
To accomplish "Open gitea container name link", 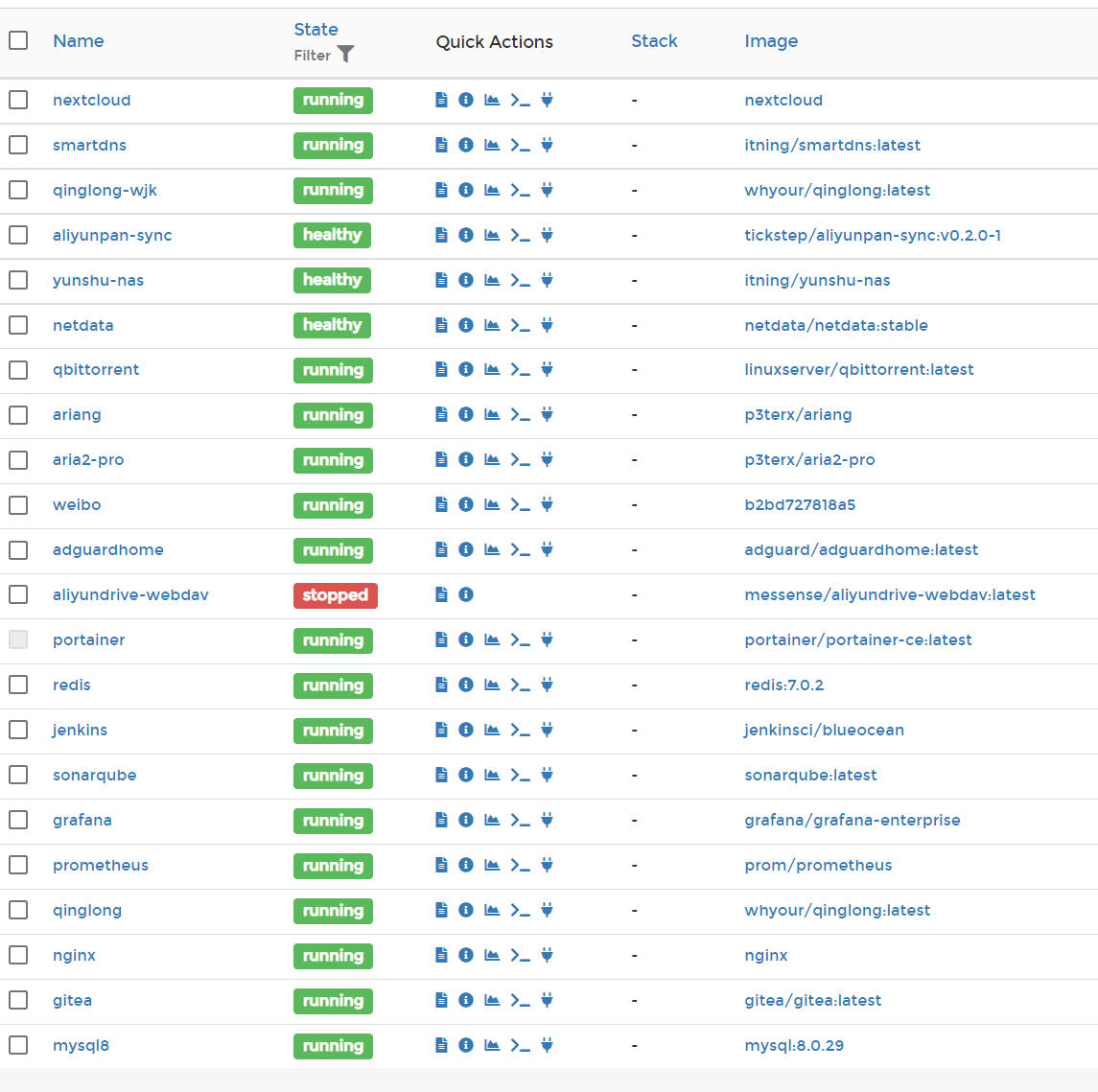I will (72, 1000).
